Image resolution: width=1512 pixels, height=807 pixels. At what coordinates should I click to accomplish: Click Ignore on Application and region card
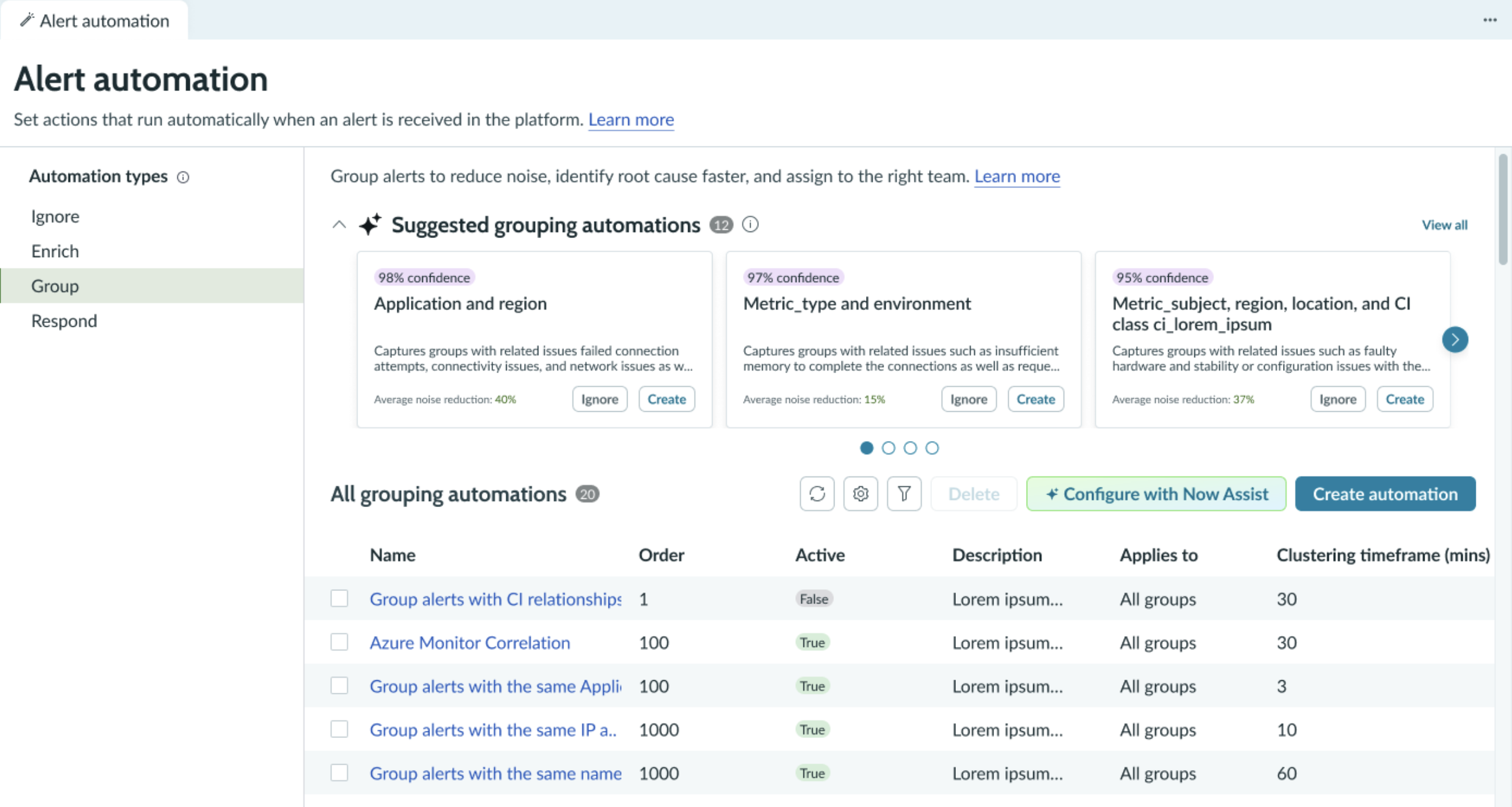(600, 399)
